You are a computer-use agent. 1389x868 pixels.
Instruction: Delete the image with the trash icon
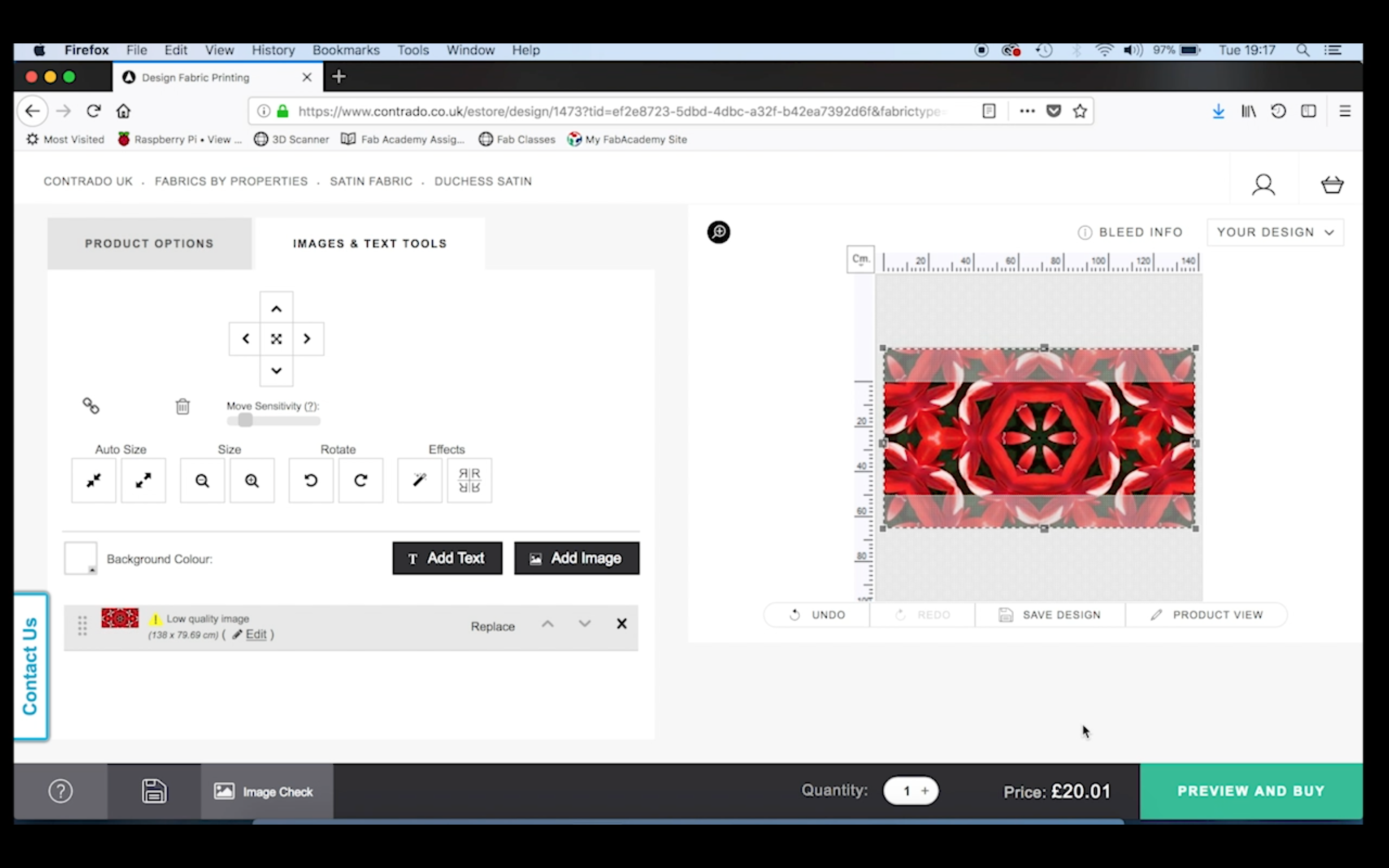tap(182, 407)
